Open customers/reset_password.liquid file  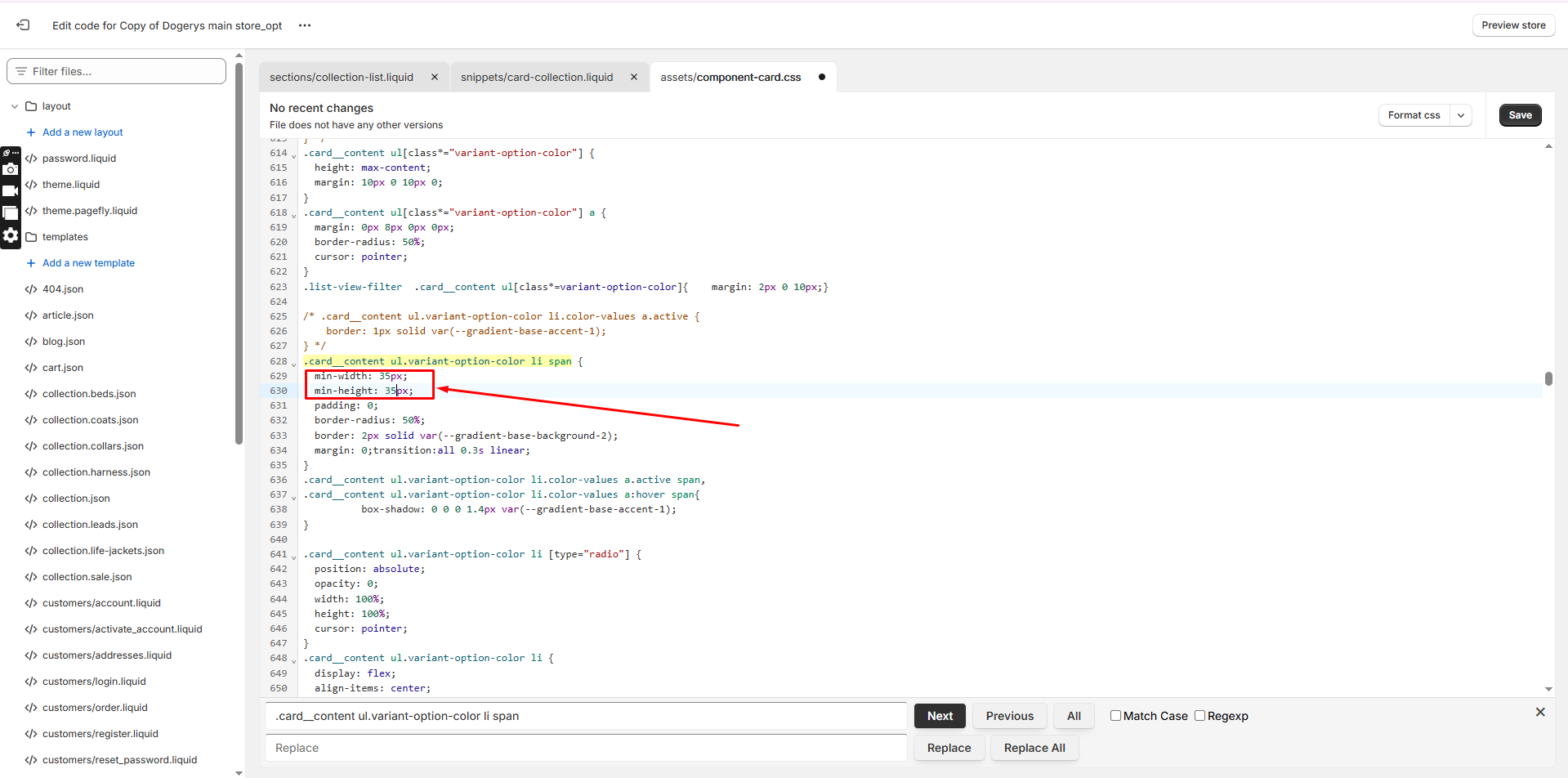click(119, 760)
